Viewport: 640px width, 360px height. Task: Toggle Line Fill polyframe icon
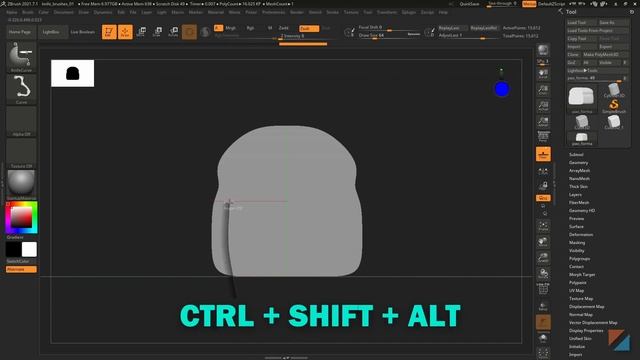(x=543, y=289)
